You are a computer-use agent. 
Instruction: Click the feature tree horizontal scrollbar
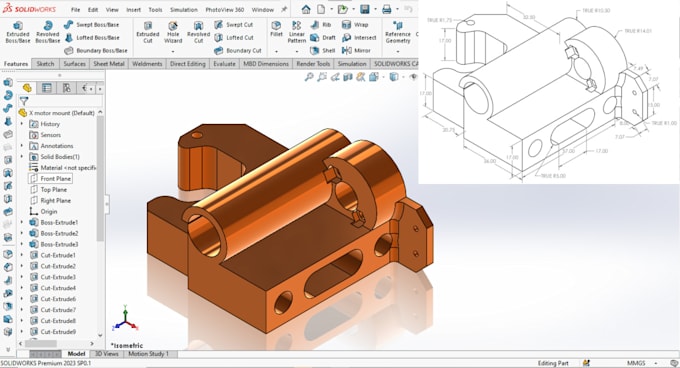41,344
